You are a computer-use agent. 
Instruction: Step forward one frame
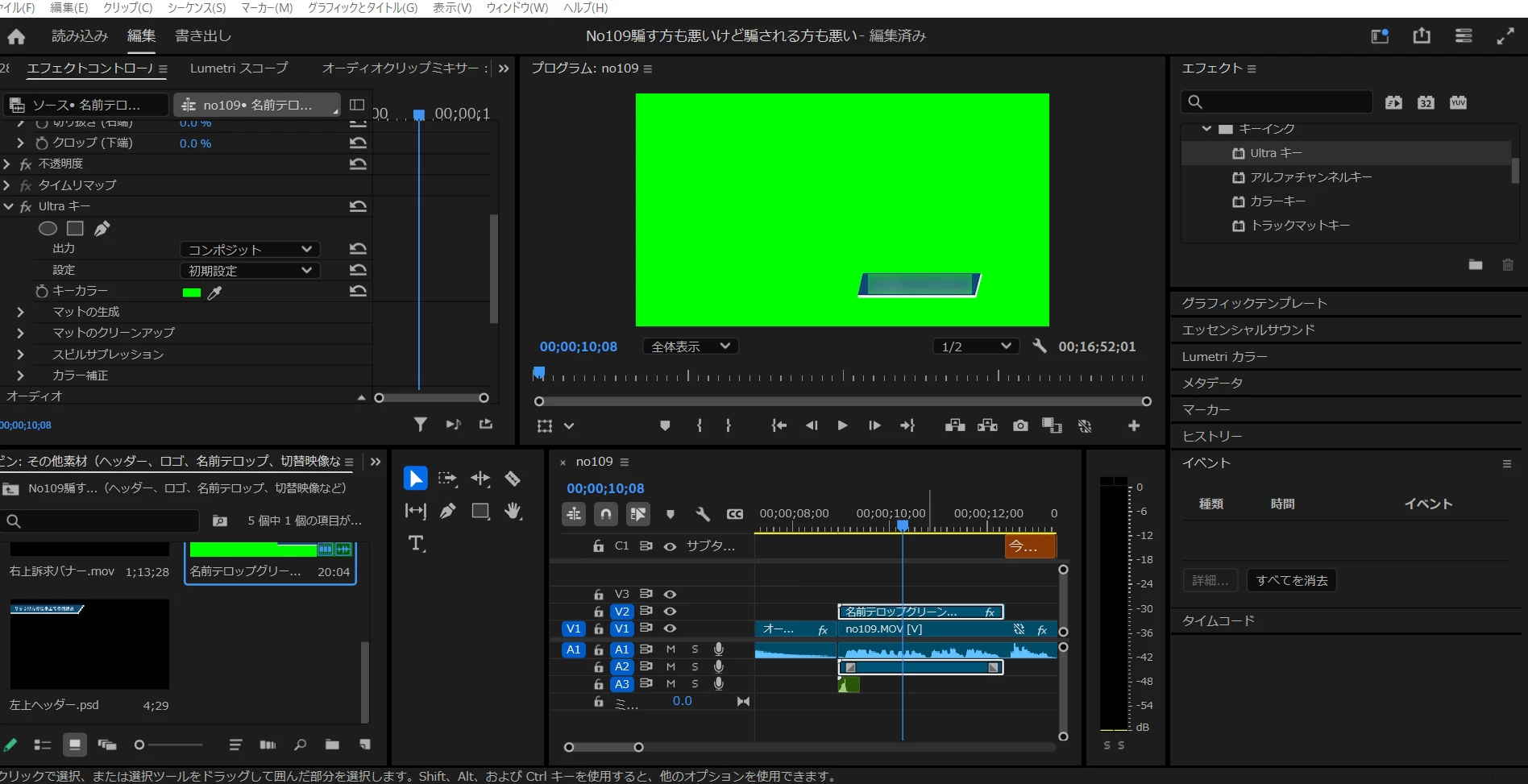click(x=874, y=425)
